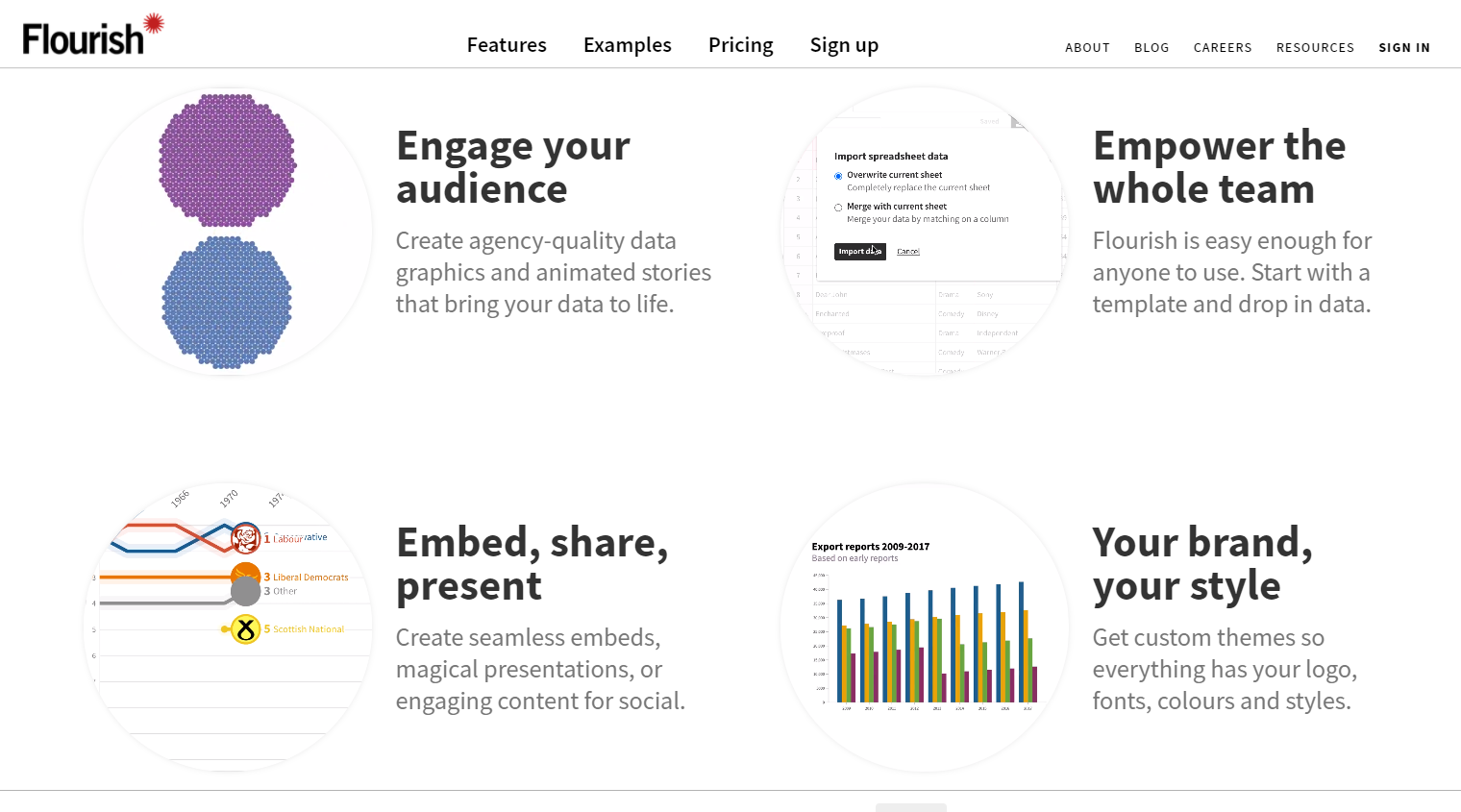
Task: Open the Features menu item
Action: pyautogui.click(x=507, y=45)
